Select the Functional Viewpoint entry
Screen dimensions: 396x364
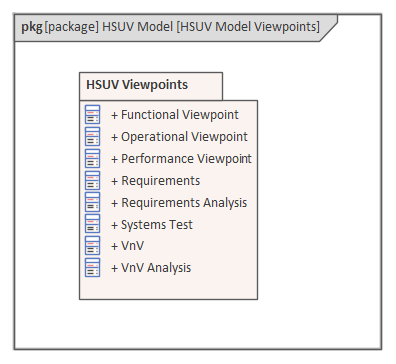point(175,115)
